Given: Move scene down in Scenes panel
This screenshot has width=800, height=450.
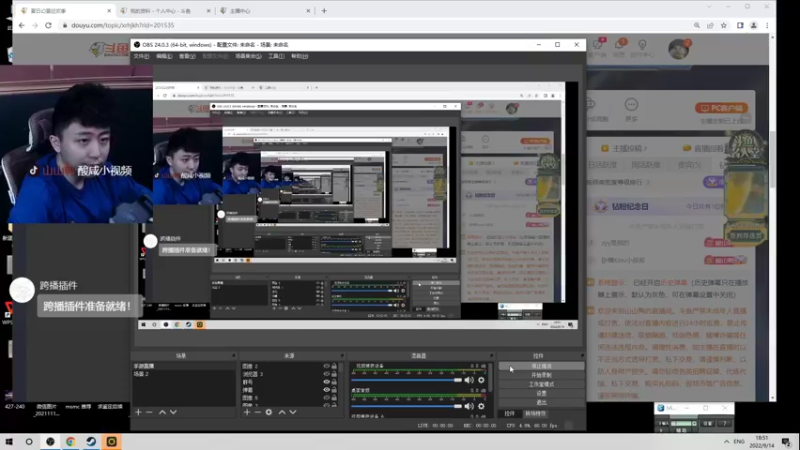Looking at the screenshot, I should click(173, 412).
